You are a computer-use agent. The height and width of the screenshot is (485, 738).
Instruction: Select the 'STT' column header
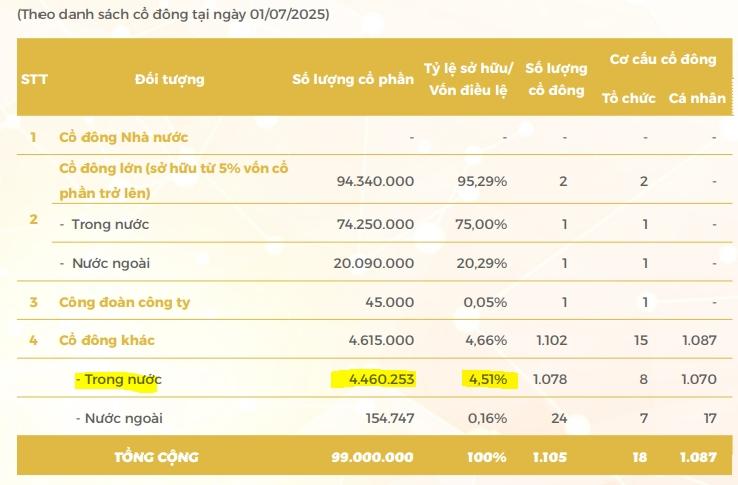click(x=34, y=79)
